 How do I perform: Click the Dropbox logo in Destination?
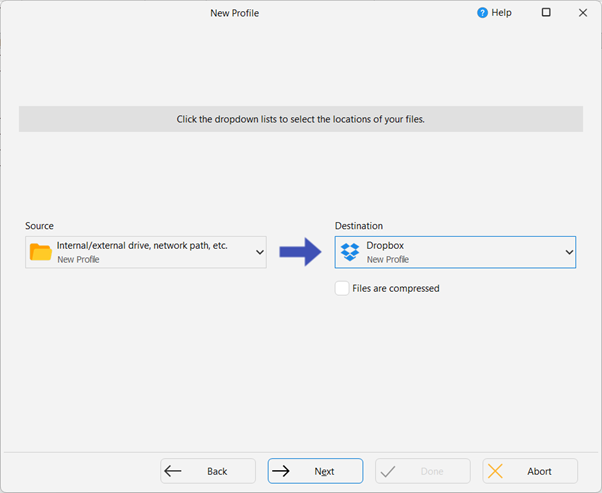click(350, 252)
